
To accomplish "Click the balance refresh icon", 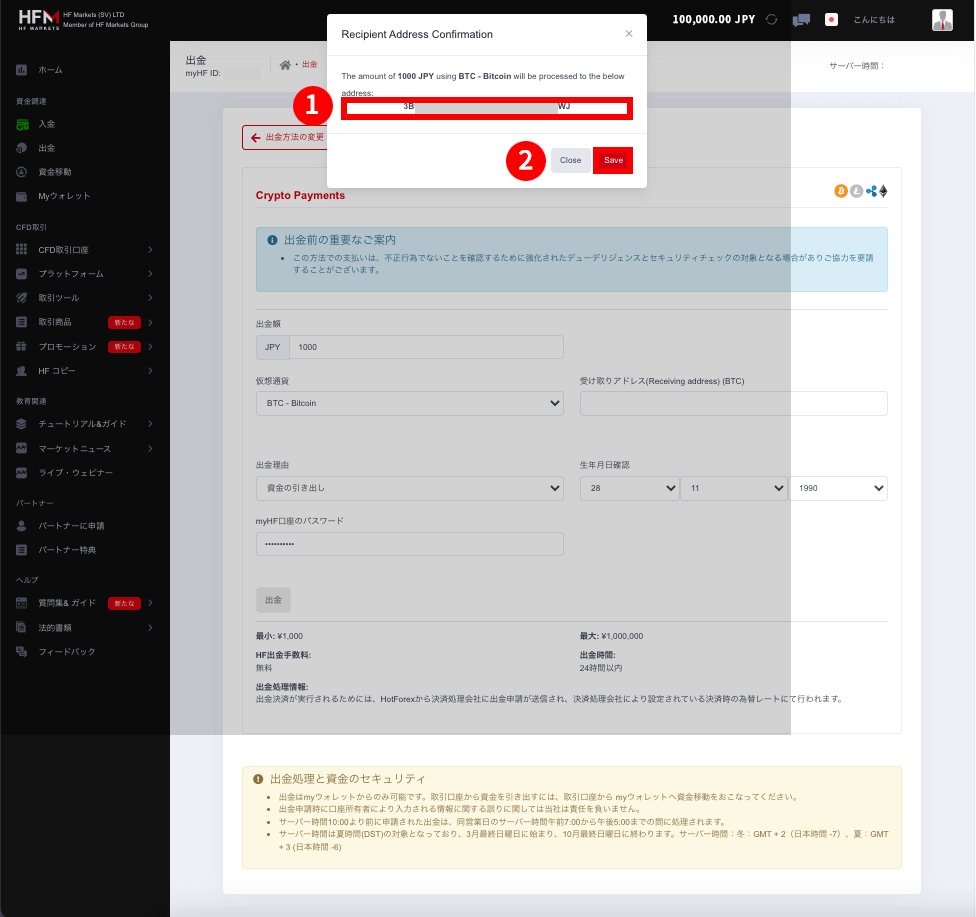I will click(769, 19).
